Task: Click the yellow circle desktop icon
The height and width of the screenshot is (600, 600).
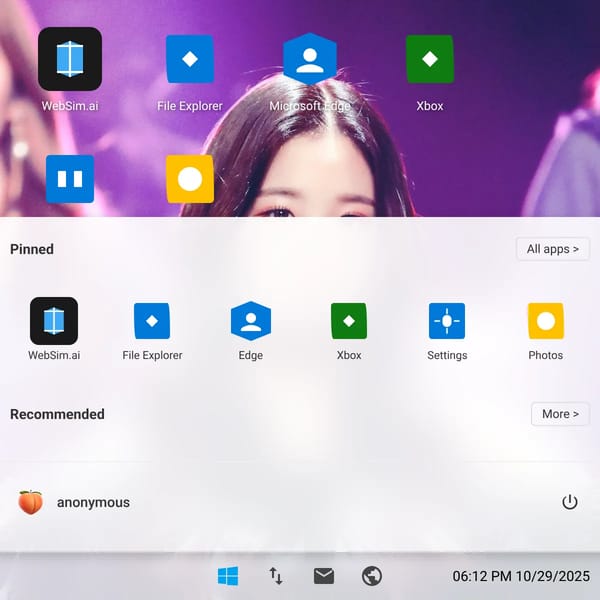Action: tap(190, 179)
